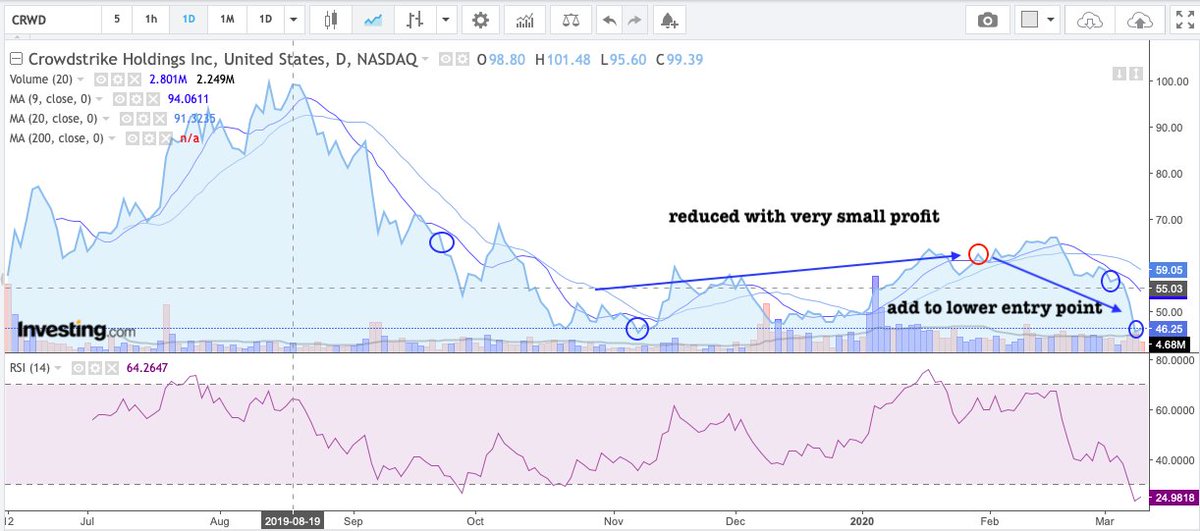Save chart layout to cloud

point(1139,19)
